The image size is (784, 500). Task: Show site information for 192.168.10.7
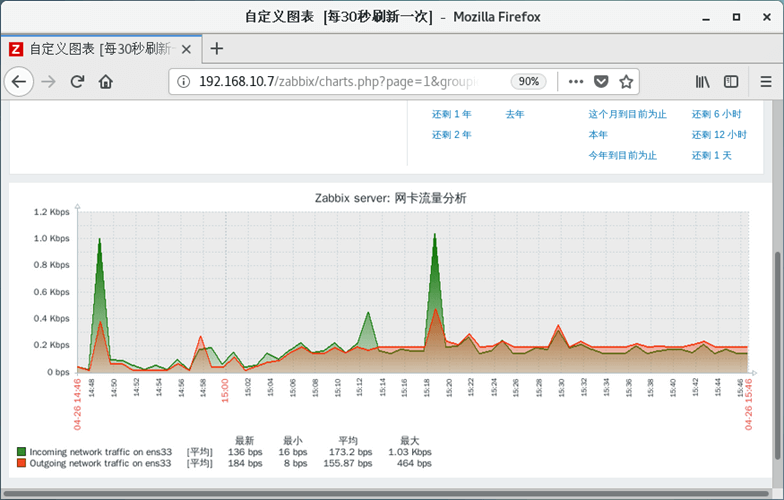click(x=184, y=82)
